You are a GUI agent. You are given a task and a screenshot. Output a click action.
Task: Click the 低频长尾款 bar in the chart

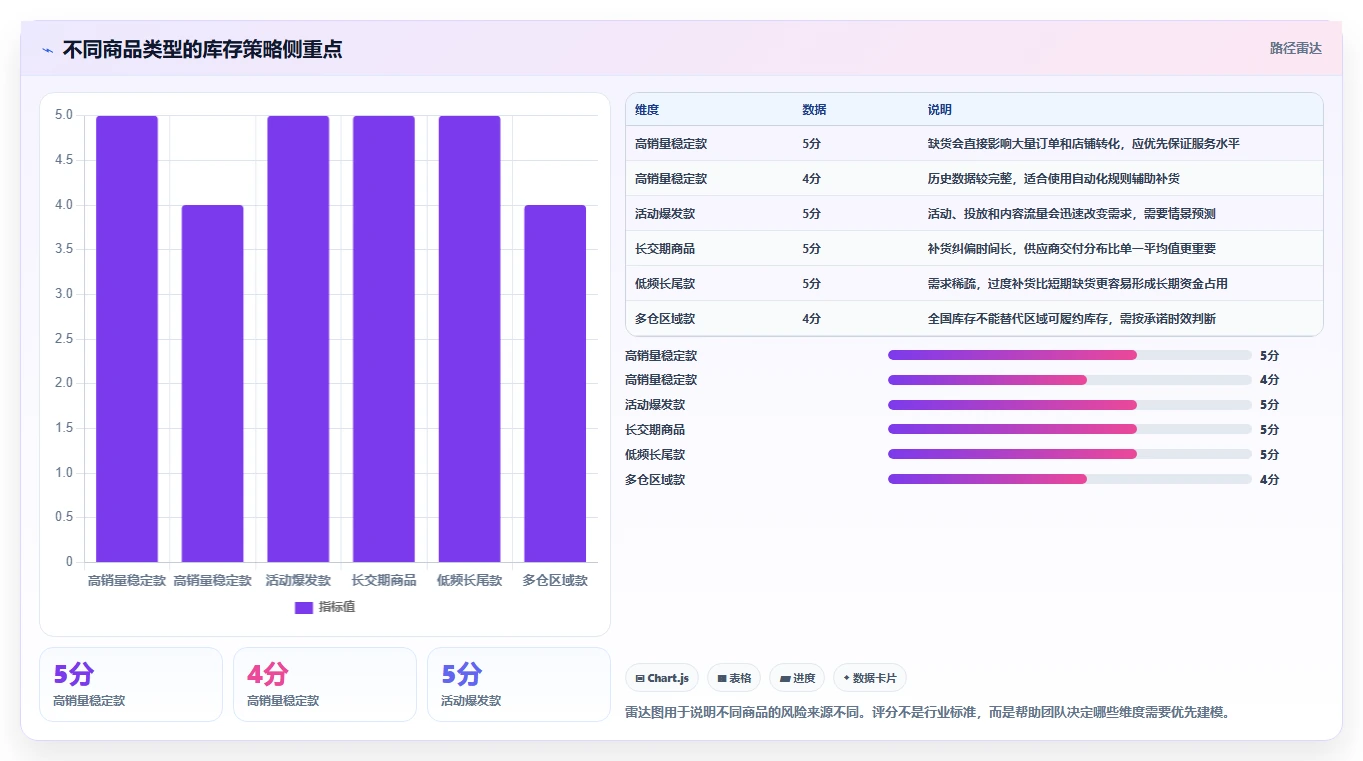[x=469, y=339]
